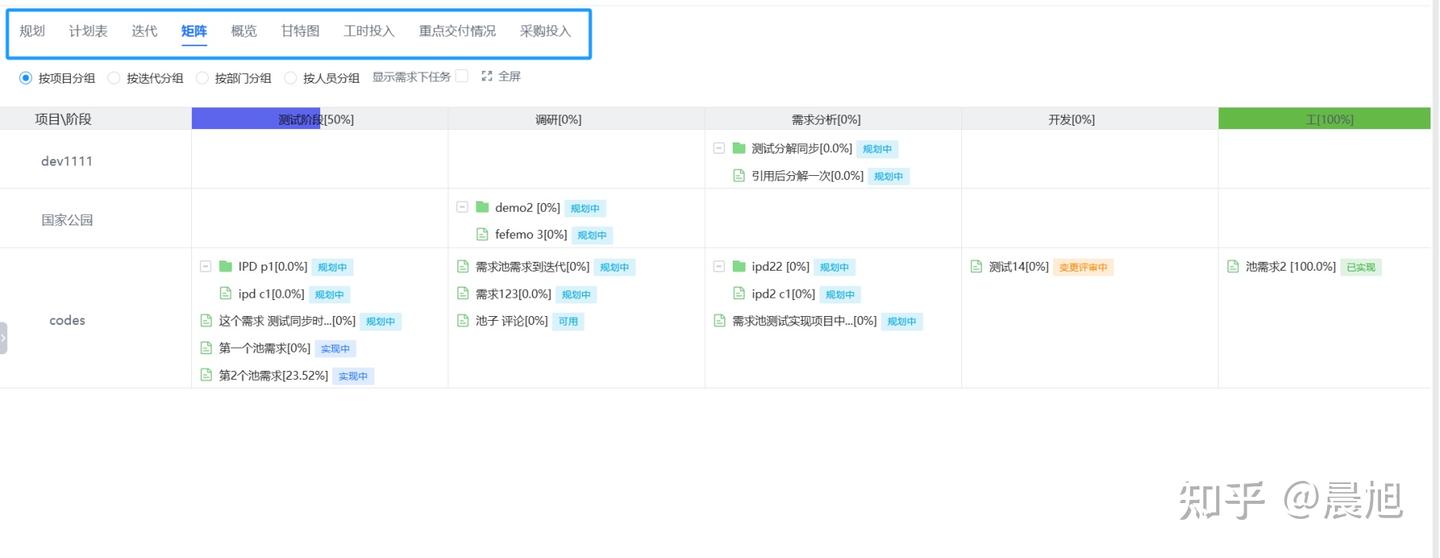Open the 工时投入 tab
The image size is (1440, 558).
pos(369,31)
